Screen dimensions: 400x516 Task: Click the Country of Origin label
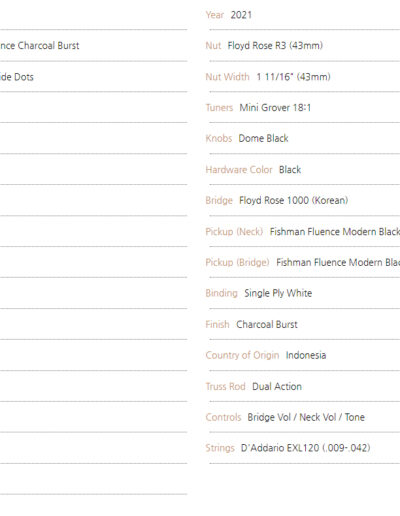(x=242, y=355)
